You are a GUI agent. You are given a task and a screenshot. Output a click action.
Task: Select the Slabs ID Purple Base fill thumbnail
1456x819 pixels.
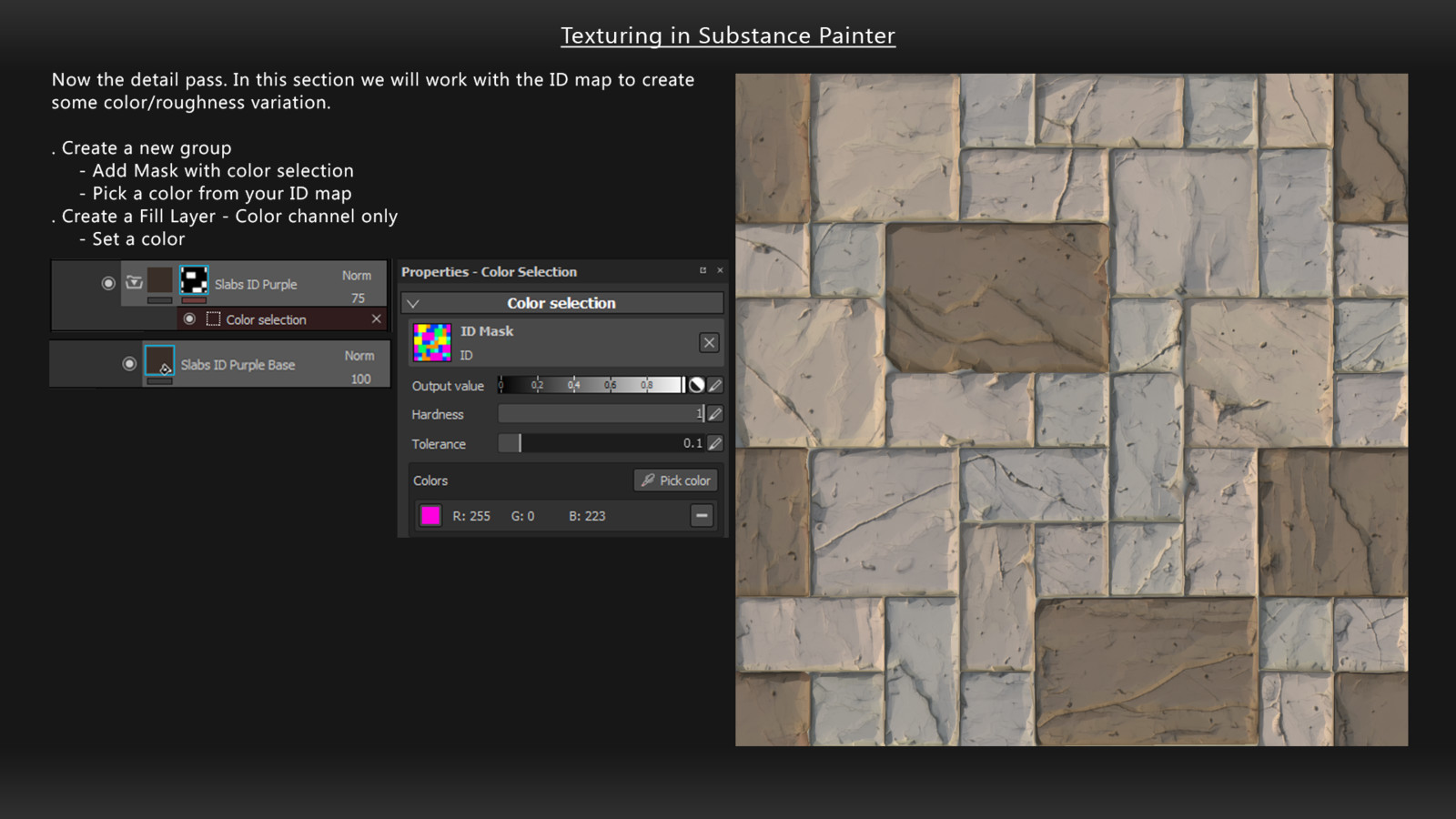(160, 360)
